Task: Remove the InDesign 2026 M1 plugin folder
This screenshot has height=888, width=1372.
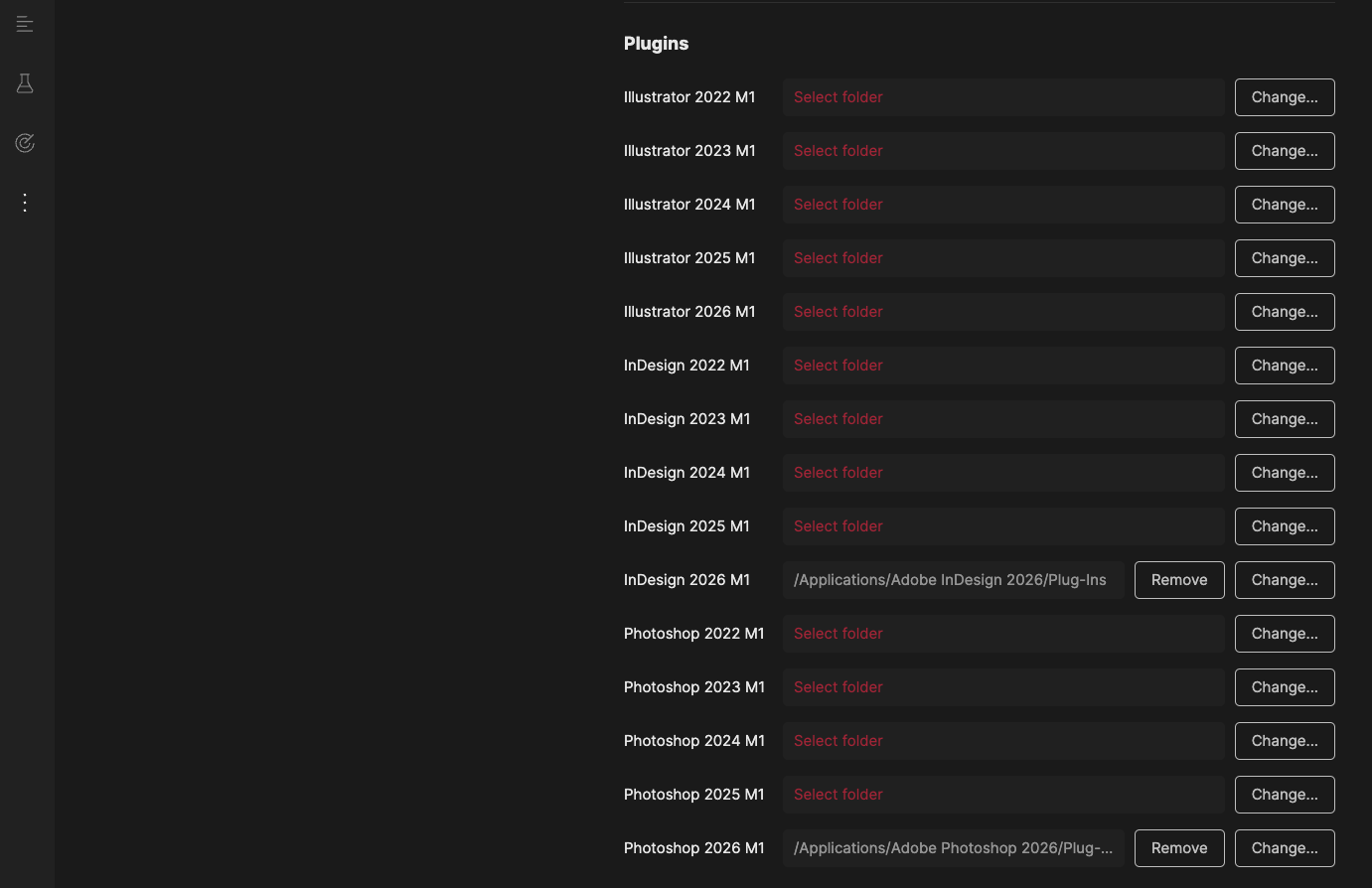Action: click(1178, 580)
